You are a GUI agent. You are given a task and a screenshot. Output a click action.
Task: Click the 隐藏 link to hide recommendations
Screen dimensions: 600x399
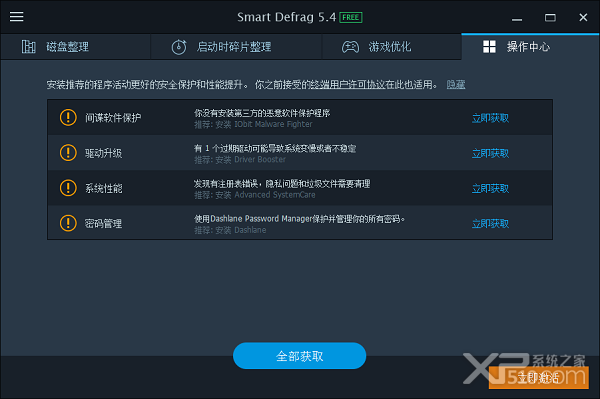click(456, 85)
